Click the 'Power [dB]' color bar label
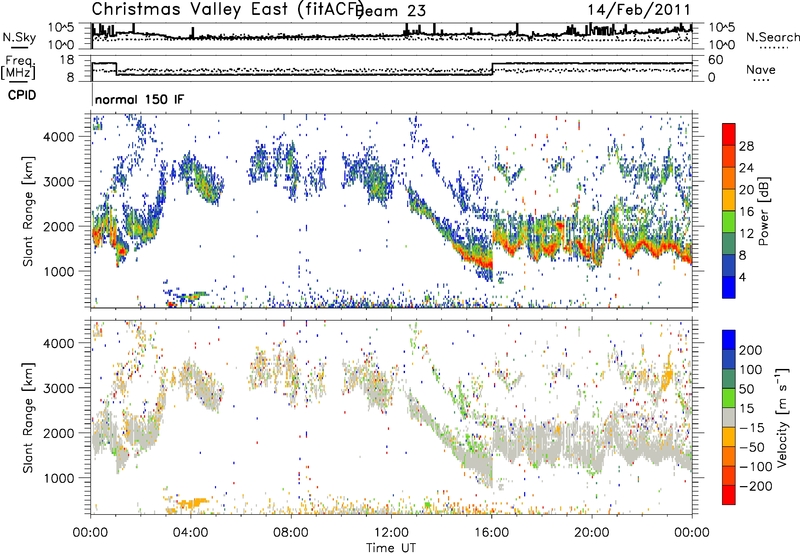This screenshot has height=554, width=800. pyautogui.click(x=764, y=211)
